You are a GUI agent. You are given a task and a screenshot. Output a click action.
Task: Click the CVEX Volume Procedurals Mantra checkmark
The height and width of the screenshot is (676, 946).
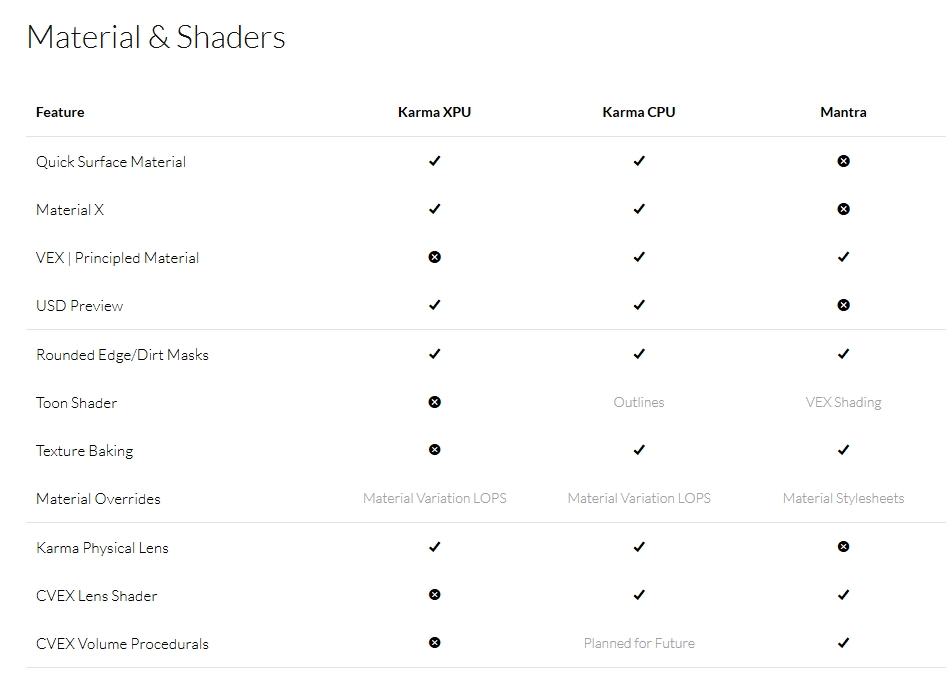pos(843,643)
